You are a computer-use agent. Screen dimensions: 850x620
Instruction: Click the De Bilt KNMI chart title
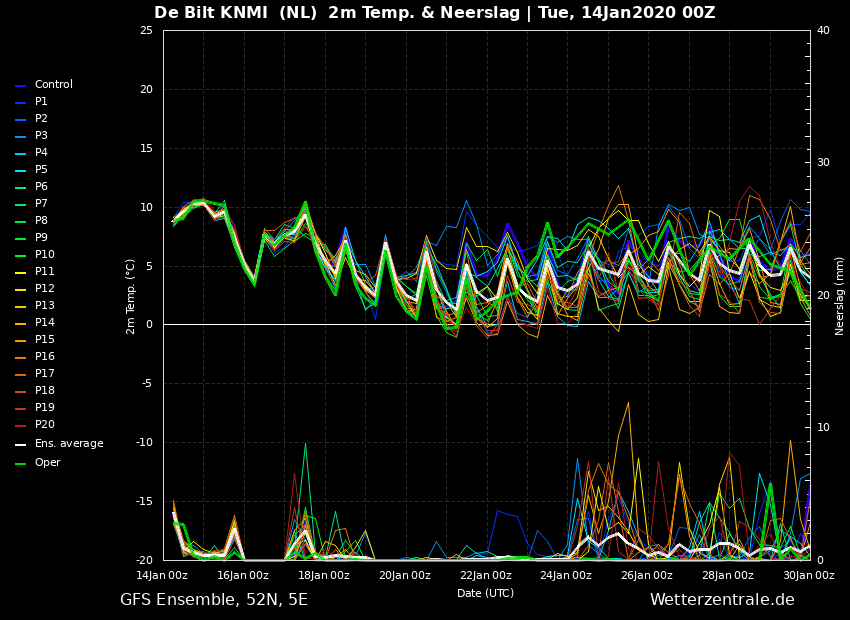point(434,13)
